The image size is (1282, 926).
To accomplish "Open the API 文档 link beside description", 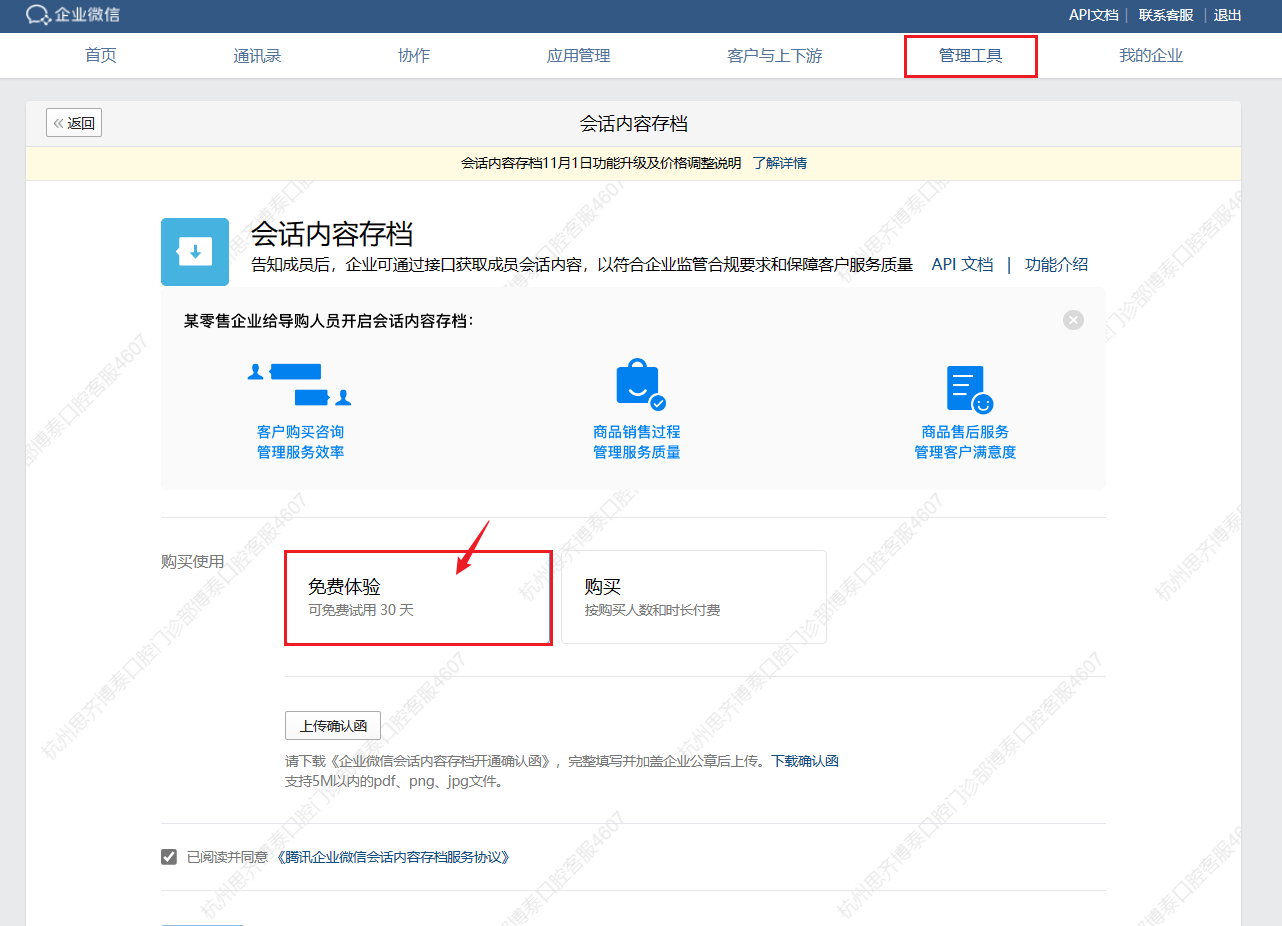I will 963,265.
